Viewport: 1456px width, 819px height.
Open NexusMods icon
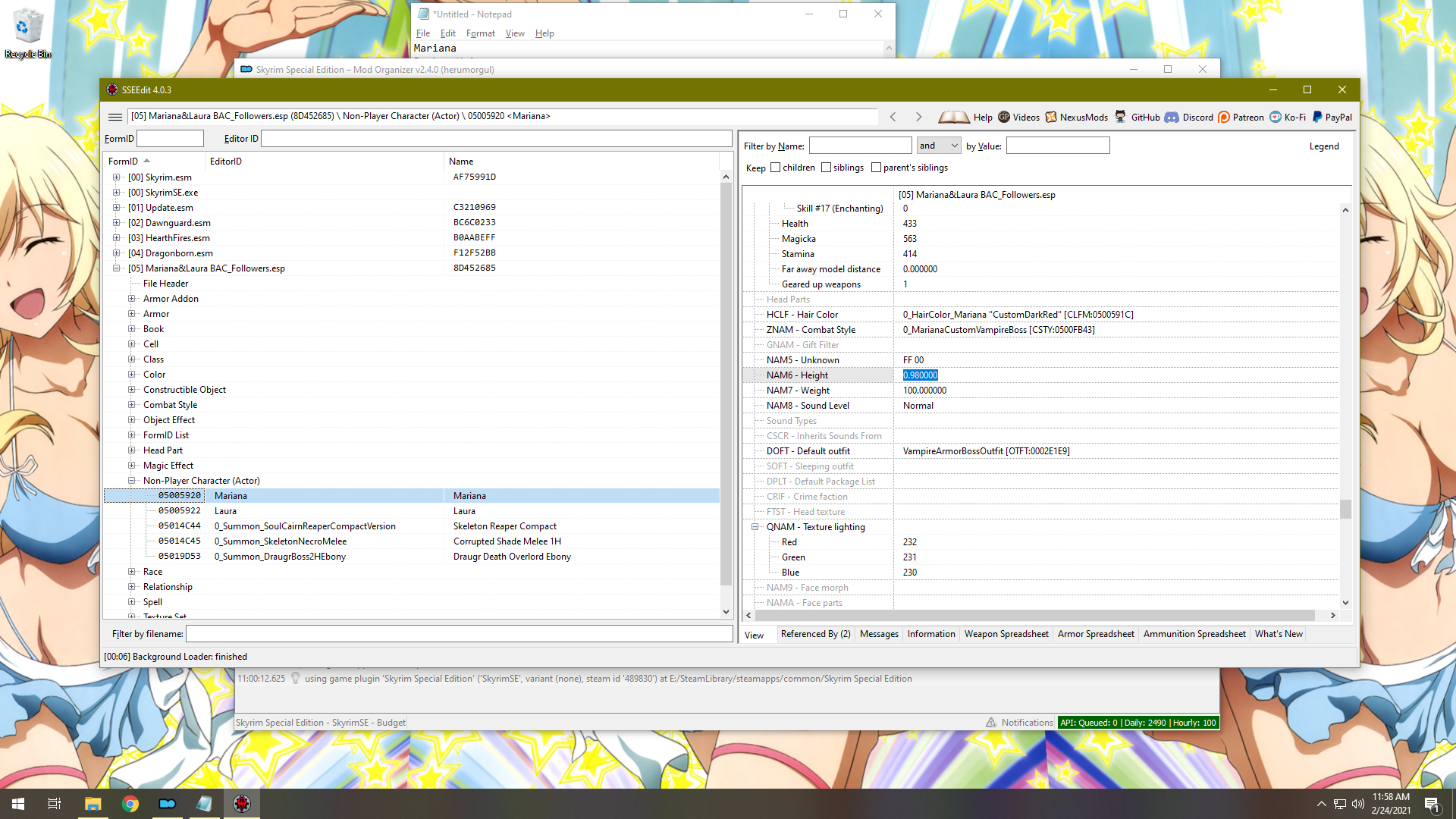pyautogui.click(x=1051, y=117)
